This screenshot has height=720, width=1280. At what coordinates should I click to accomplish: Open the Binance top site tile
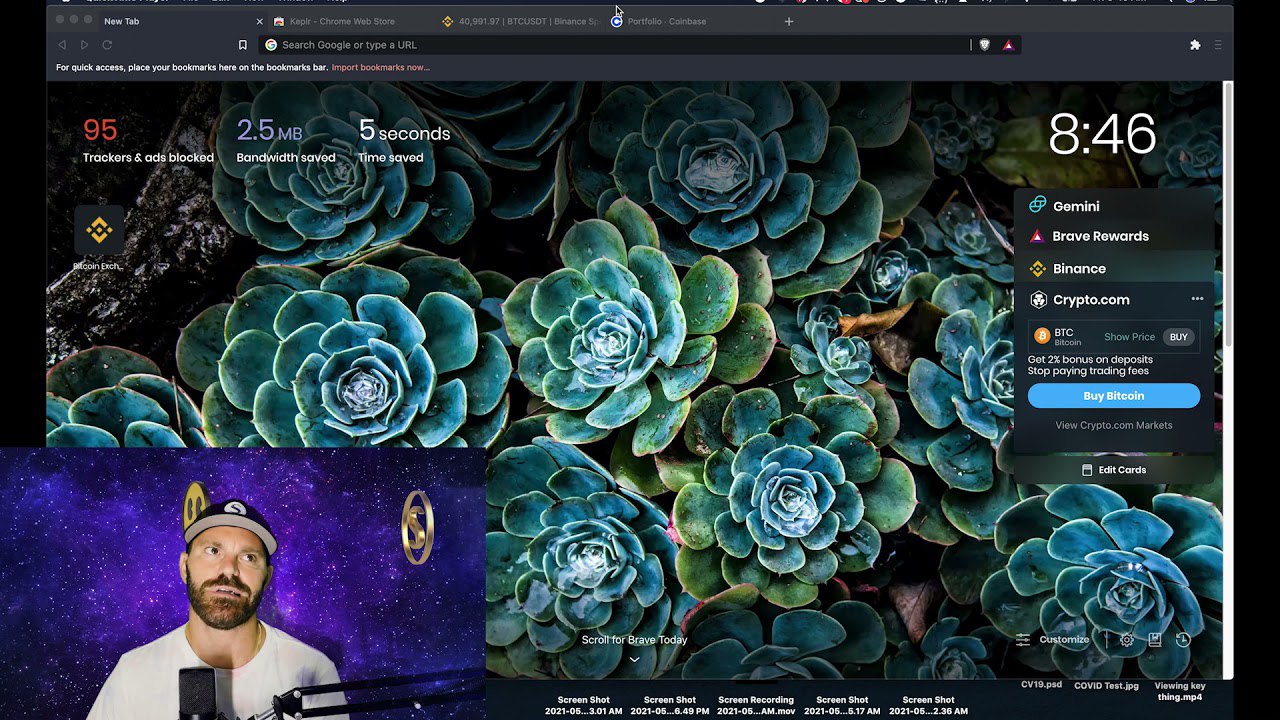tap(99, 231)
